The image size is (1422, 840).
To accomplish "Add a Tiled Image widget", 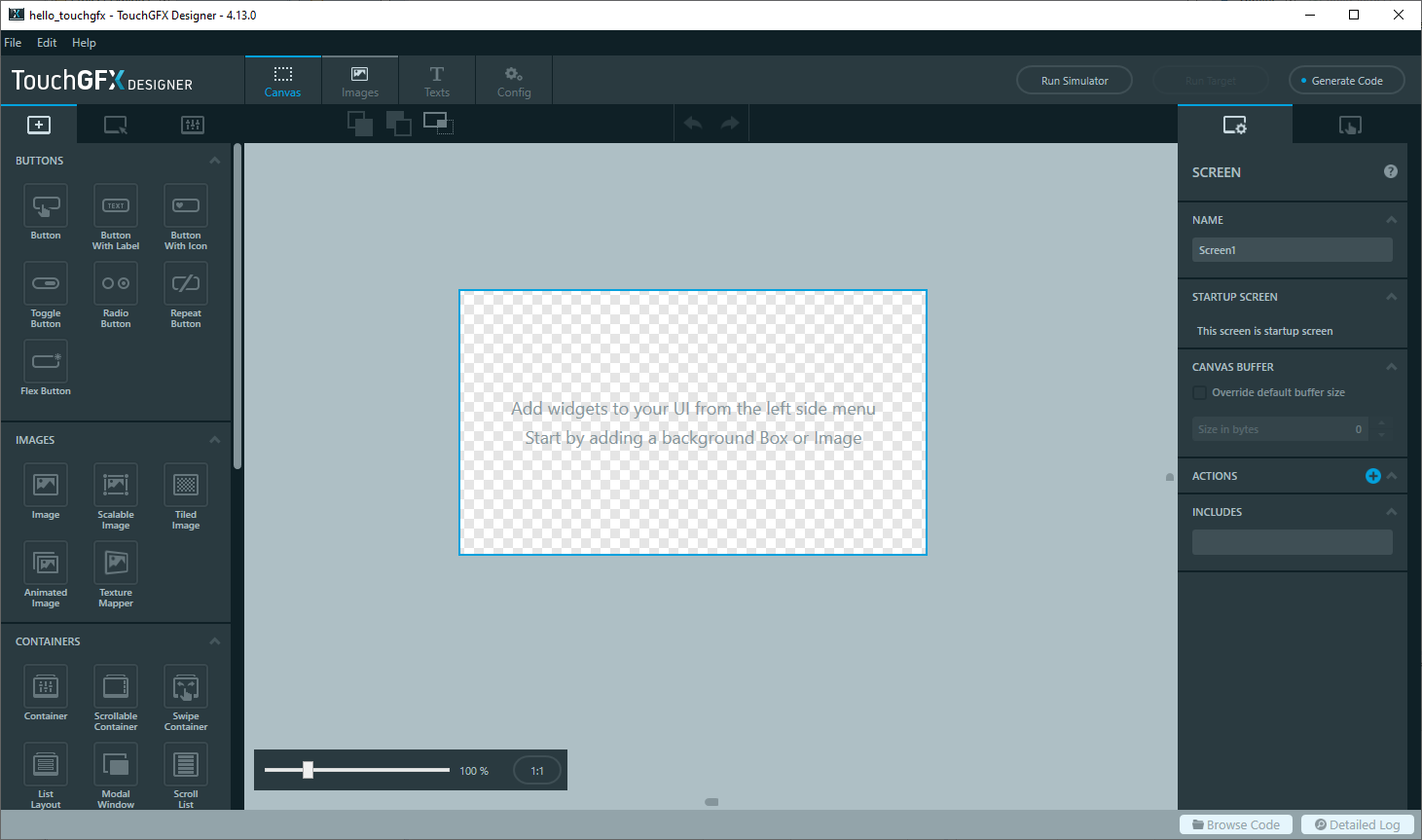I will click(x=186, y=486).
